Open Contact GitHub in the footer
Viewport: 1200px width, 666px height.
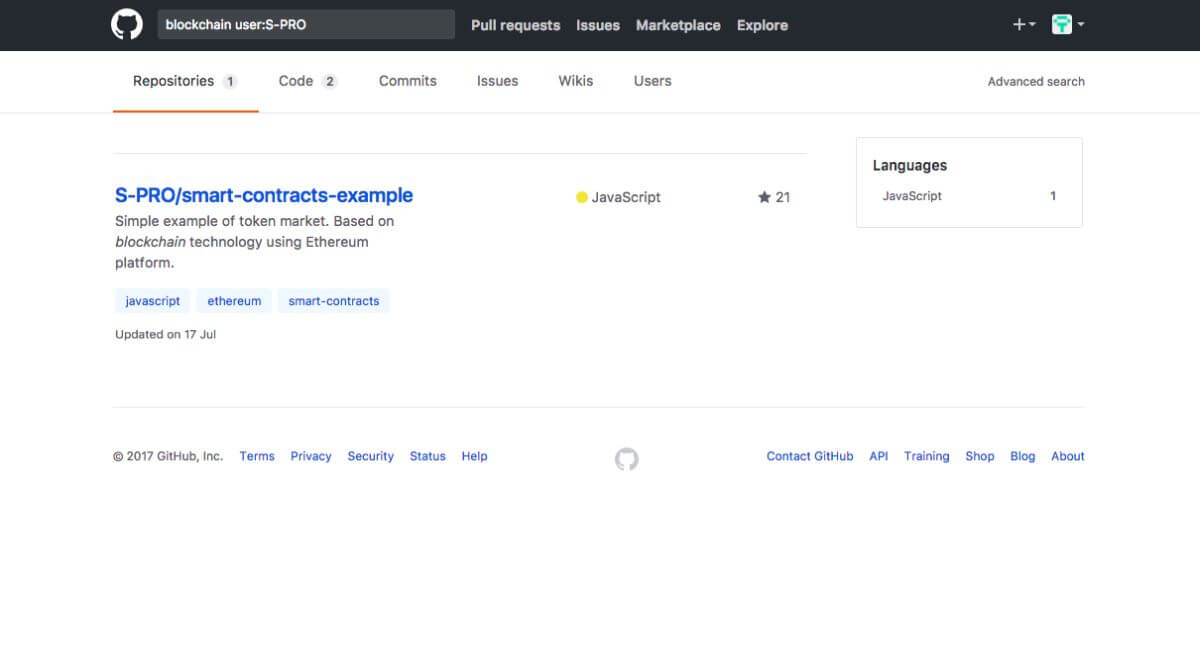click(x=809, y=456)
